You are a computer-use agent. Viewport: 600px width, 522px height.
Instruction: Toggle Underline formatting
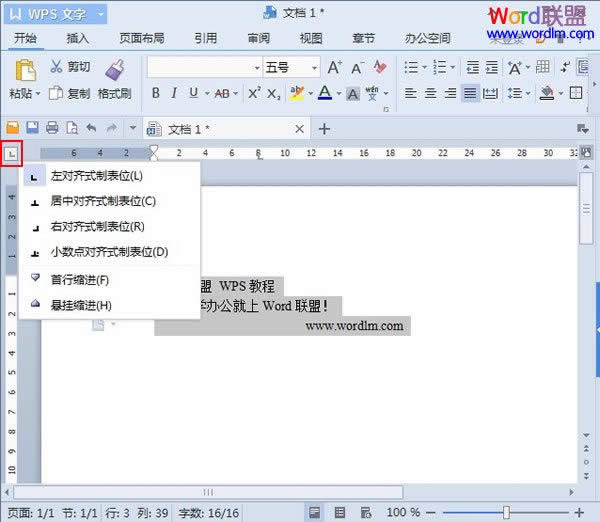(194, 93)
